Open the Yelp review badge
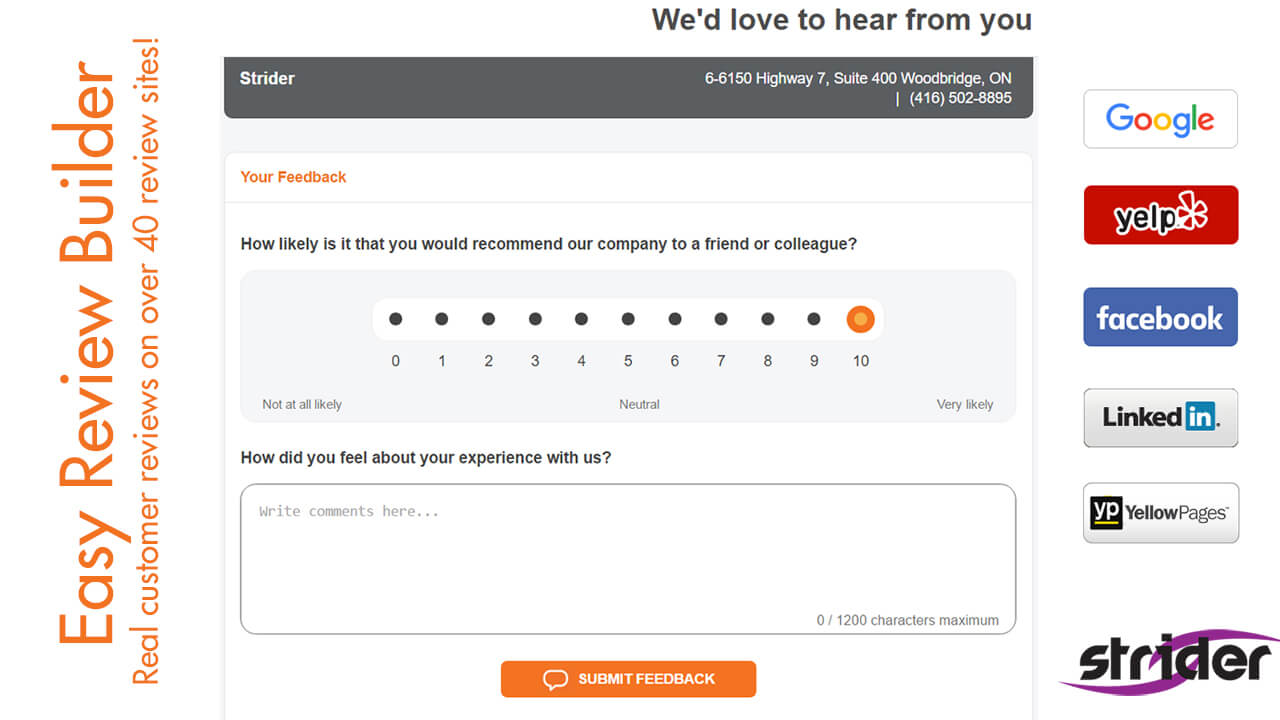Viewport: 1280px width, 720px height. click(1161, 215)
